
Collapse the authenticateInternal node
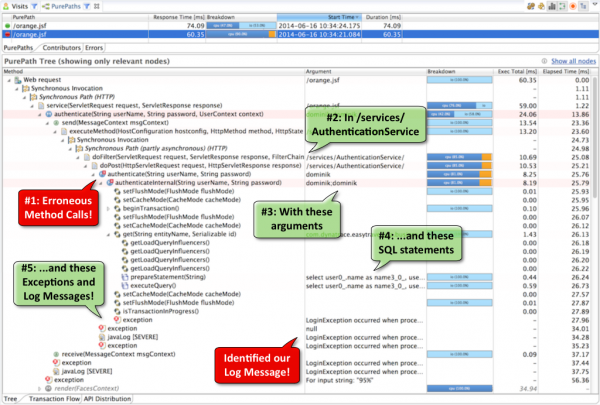101,183
